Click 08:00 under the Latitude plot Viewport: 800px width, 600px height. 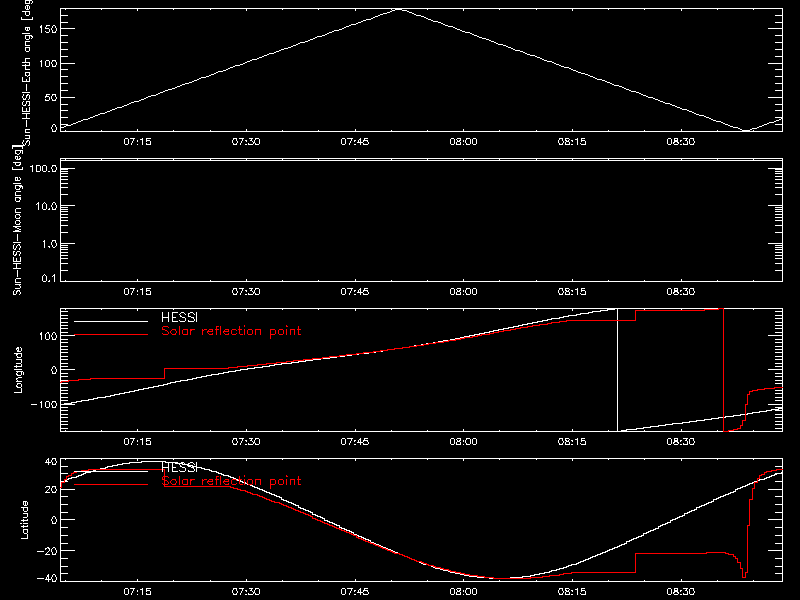click(x=463, y=591)
